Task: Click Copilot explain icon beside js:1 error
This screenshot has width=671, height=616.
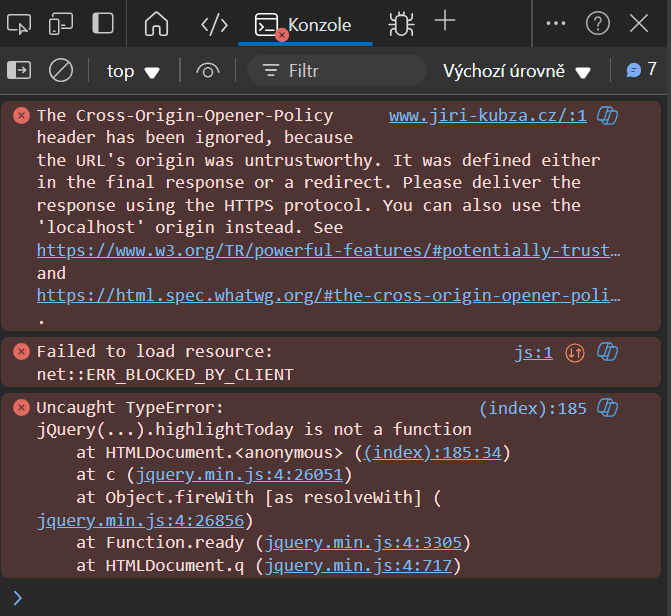Action: coord(607,352)
